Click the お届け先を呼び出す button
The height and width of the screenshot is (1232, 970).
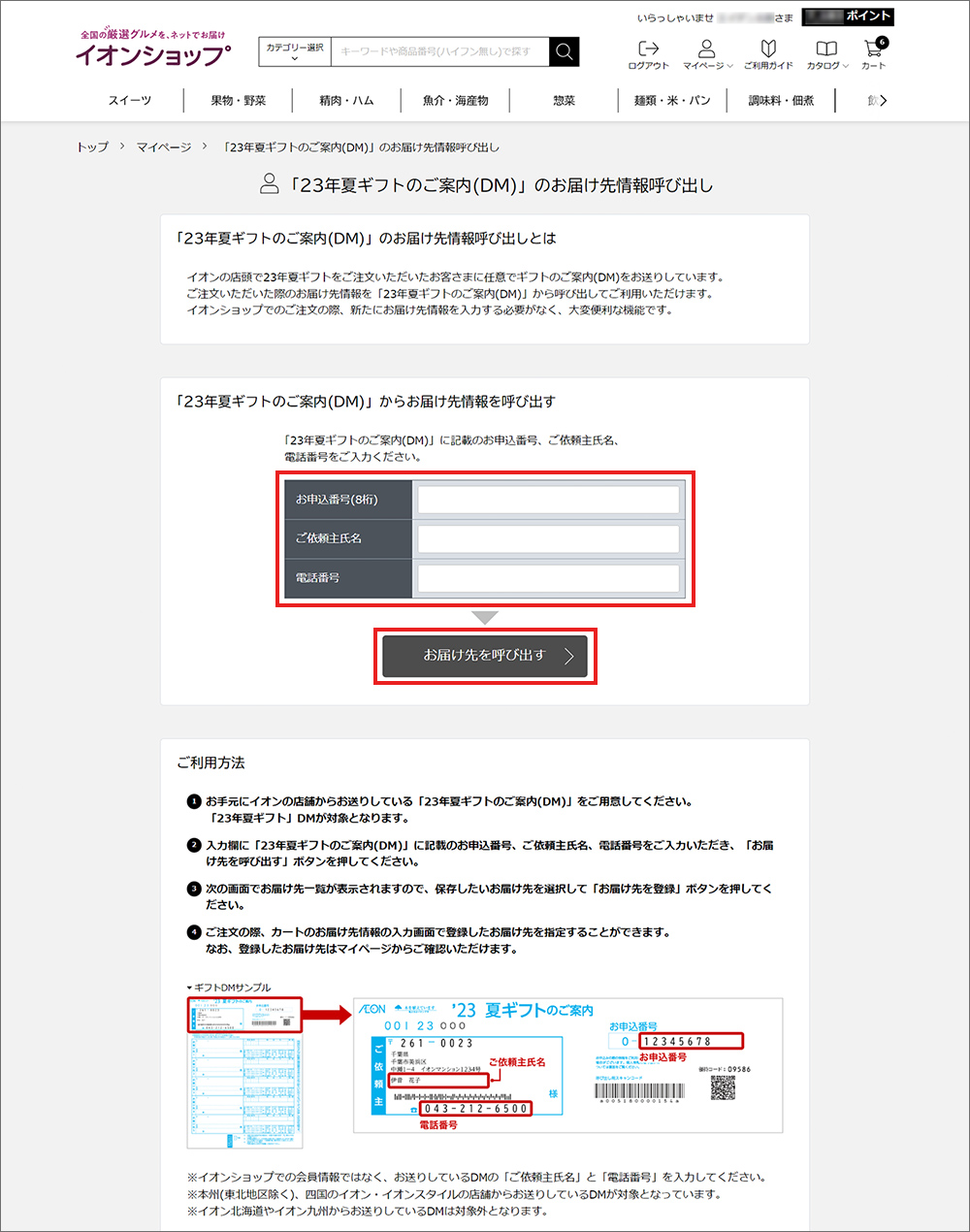click(485, 656)
